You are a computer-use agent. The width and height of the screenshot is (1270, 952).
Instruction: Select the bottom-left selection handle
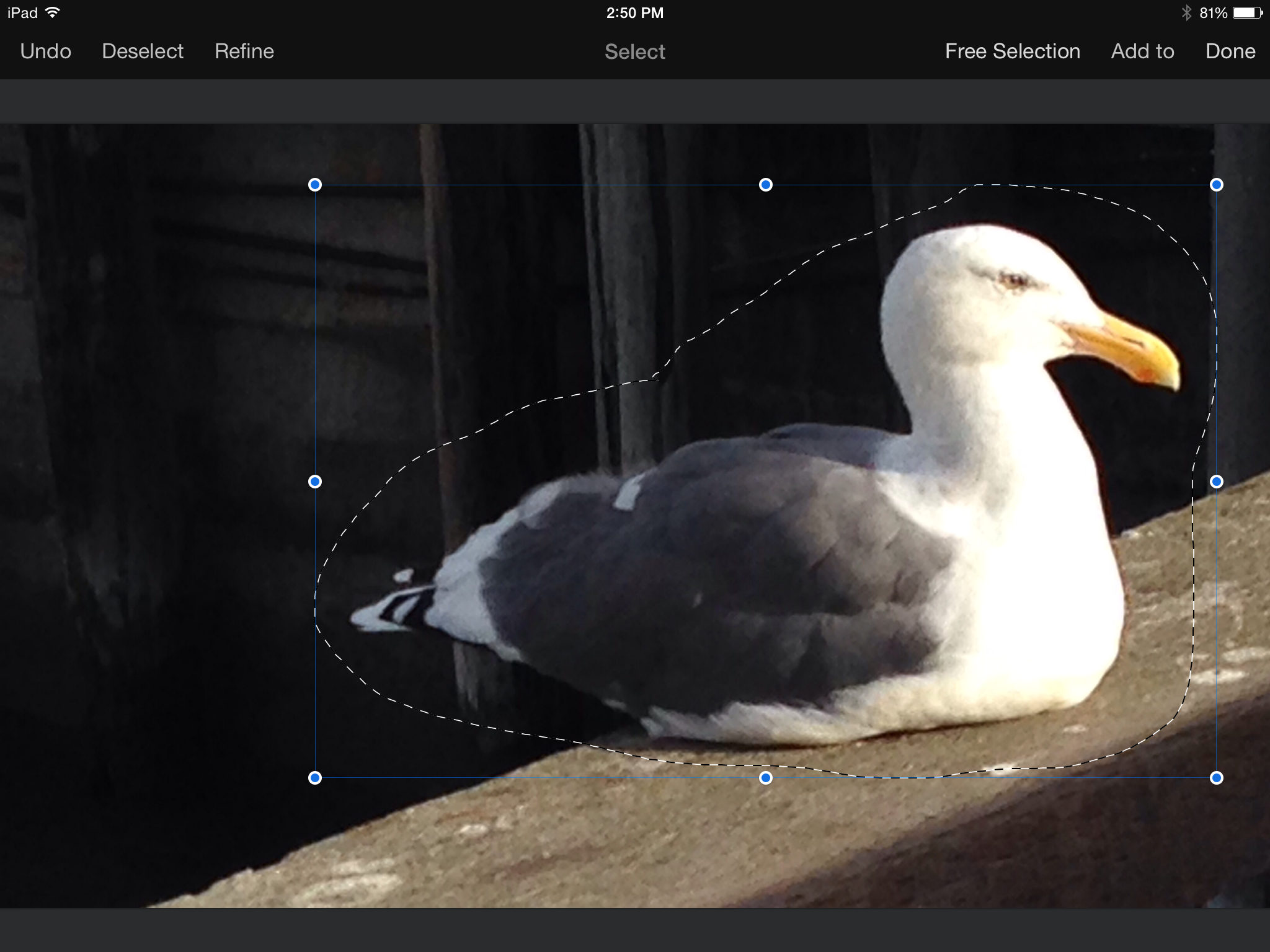point(315,778)
